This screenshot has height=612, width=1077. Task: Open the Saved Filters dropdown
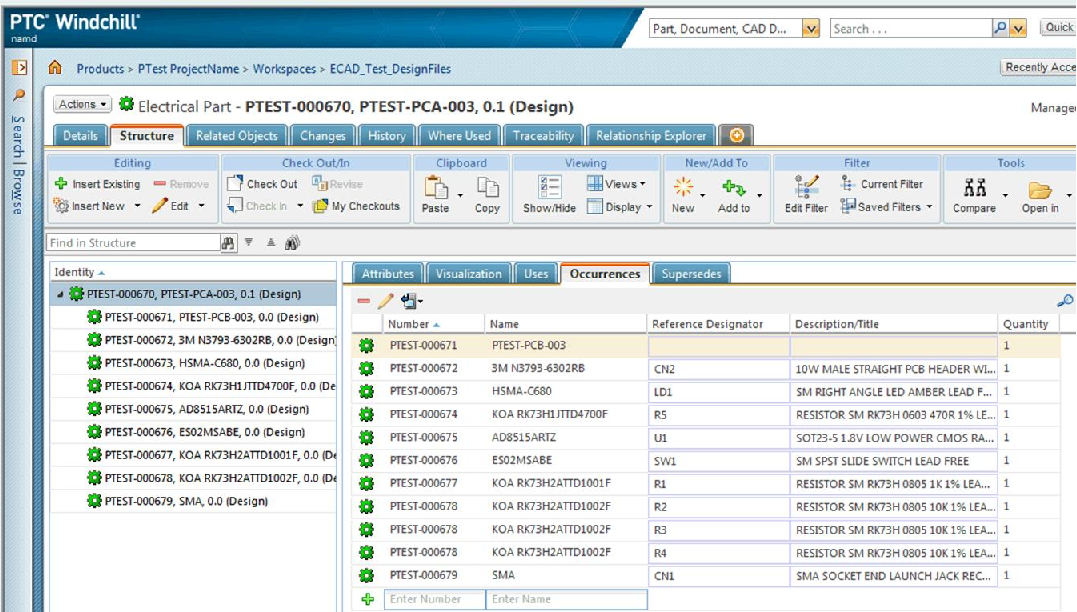pyautogui.click(x=887, y=206)
